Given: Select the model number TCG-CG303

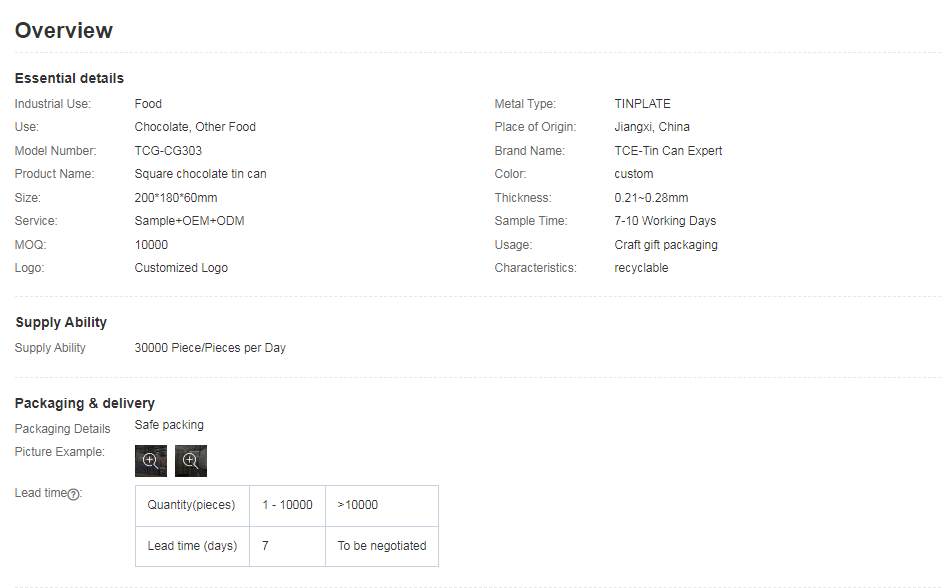Looking at the screenshot, I should 168,151.
